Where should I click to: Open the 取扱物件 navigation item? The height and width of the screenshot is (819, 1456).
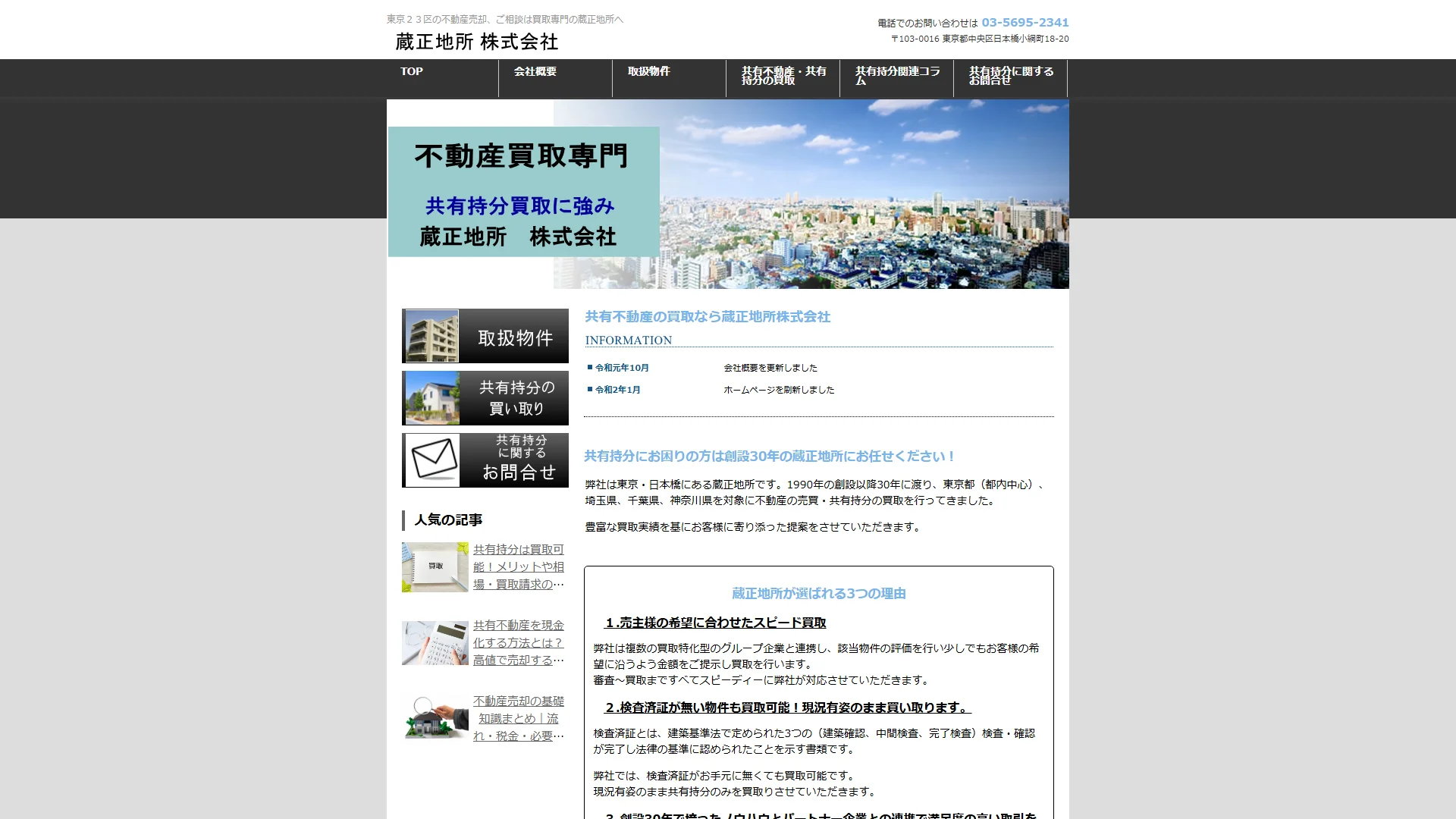tap(669, 78)
